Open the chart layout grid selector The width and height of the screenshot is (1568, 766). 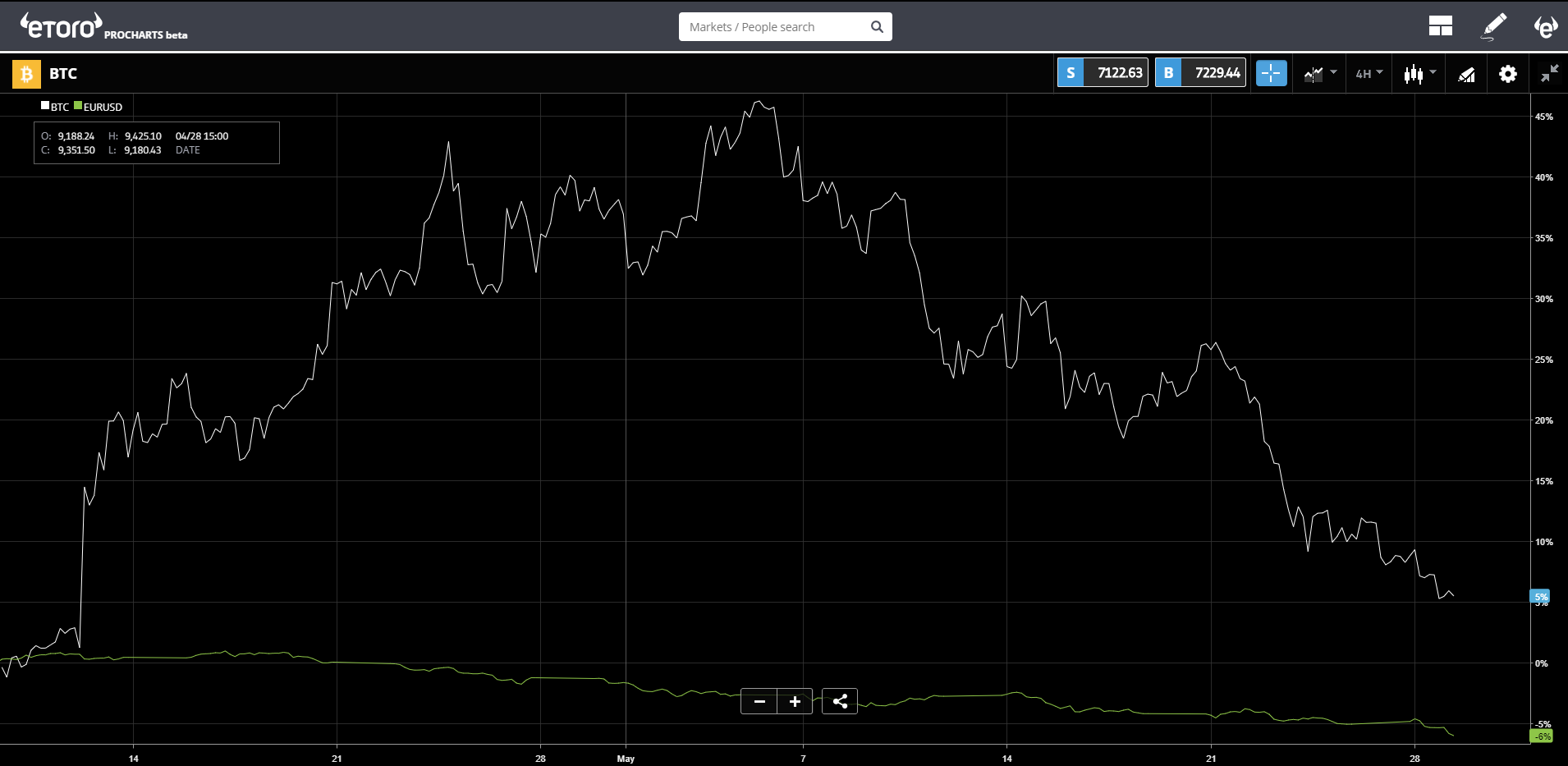coord(1440,26)
